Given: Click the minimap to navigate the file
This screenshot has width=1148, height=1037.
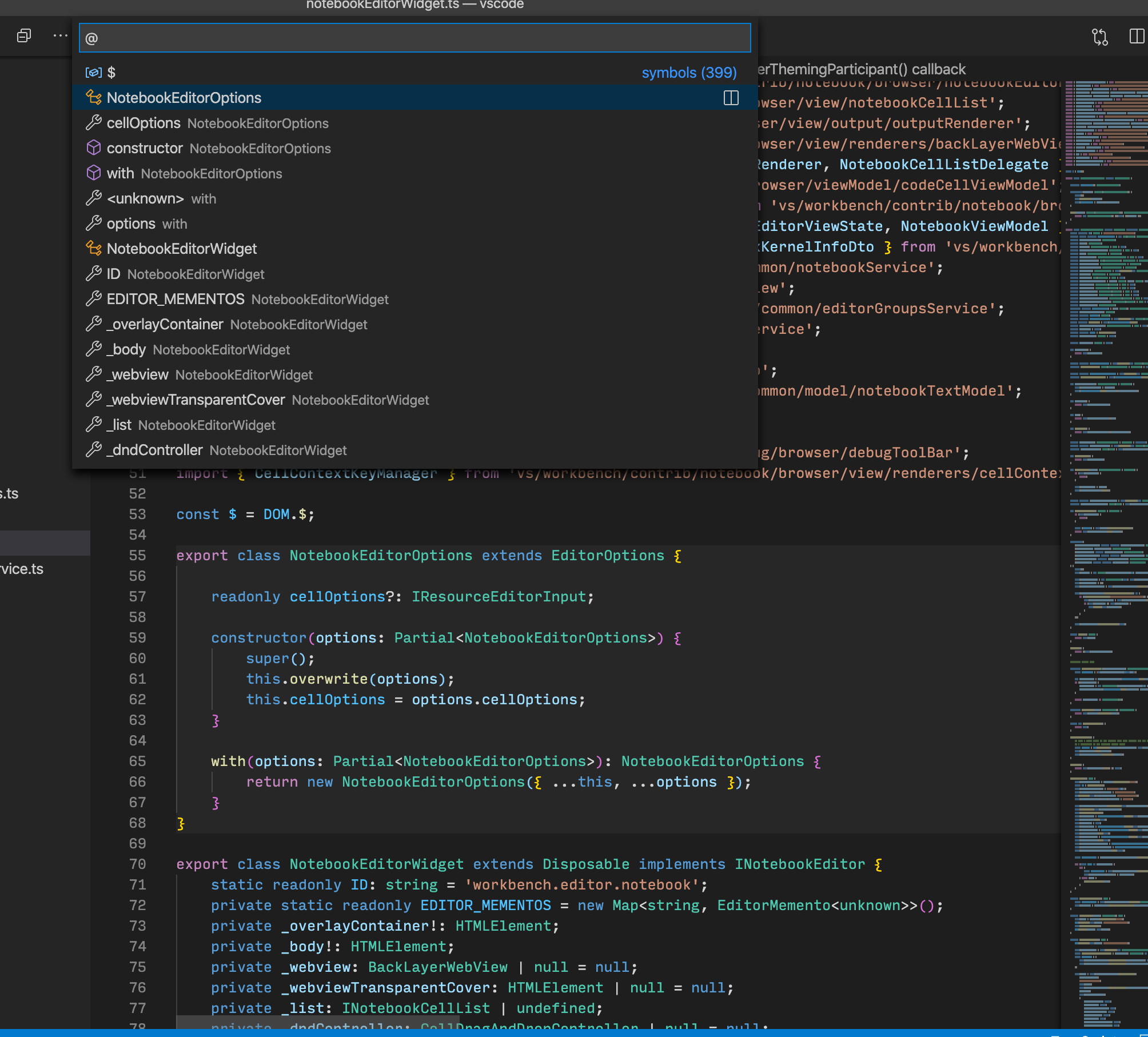Looking at the screenshot, I should (x=1103, y=514).
